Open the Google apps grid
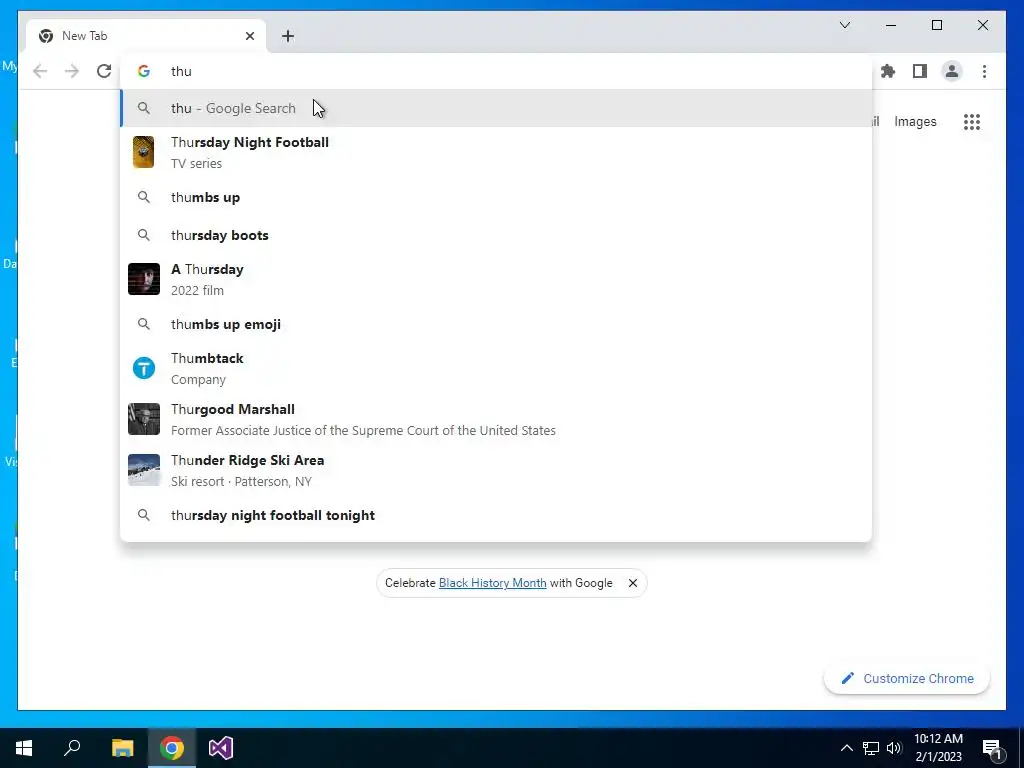Image resolution: width=1024 pixels, height=768 pixels. [972, 121]
